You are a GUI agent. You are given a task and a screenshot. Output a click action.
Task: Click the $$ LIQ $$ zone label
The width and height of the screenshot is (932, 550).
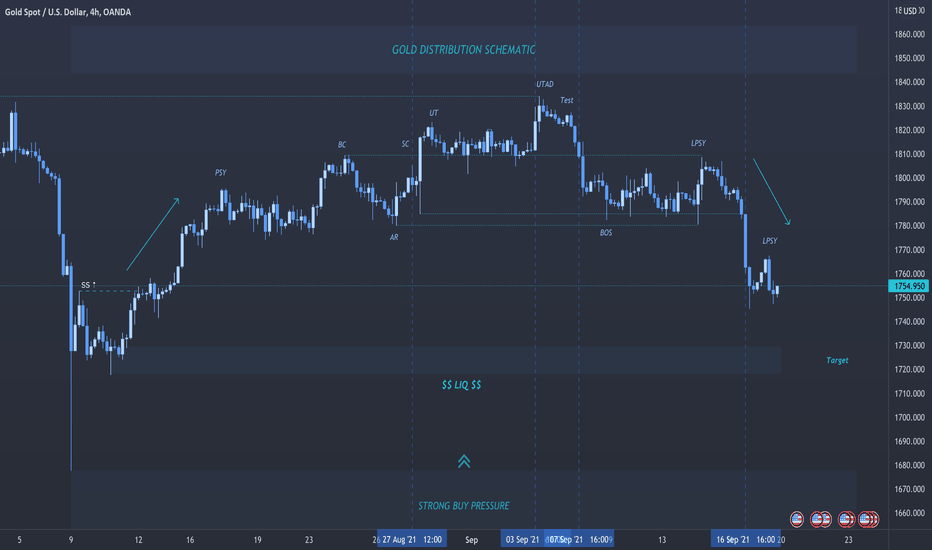tap(461, 385)
